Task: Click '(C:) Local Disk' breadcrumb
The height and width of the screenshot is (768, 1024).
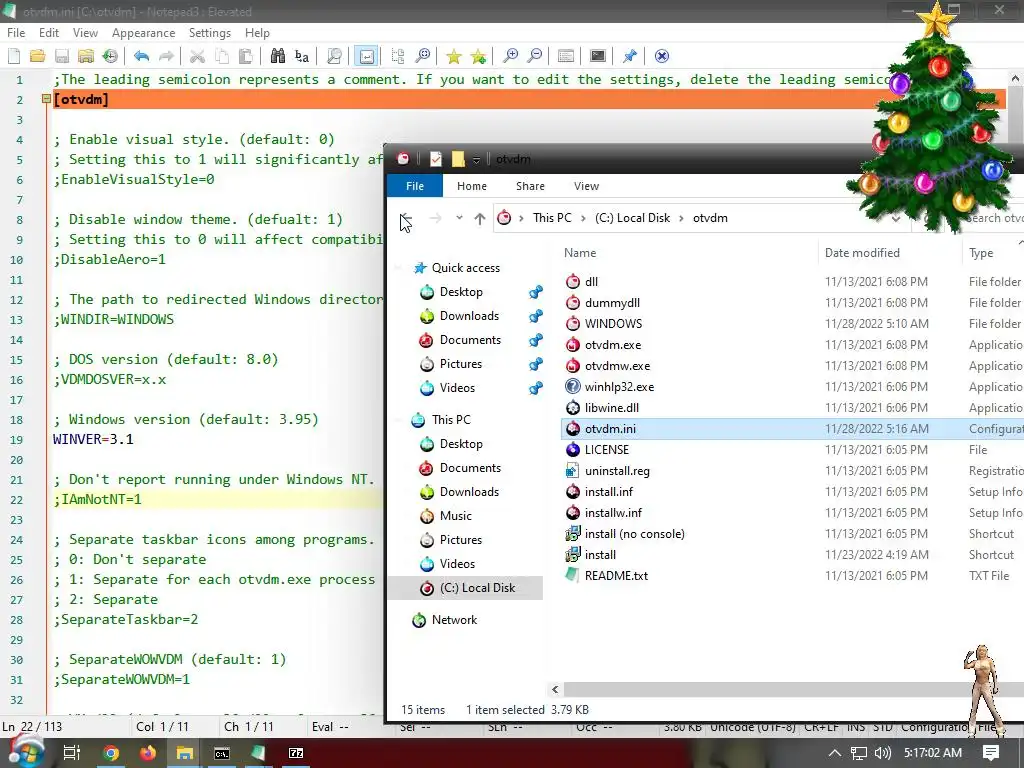Action: (x=632, y=218)
